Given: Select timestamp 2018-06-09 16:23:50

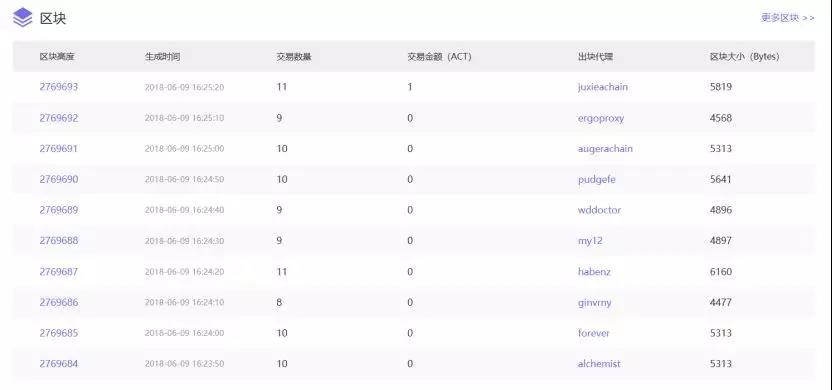Looking at the screenshot, I should tap(184, 364).
